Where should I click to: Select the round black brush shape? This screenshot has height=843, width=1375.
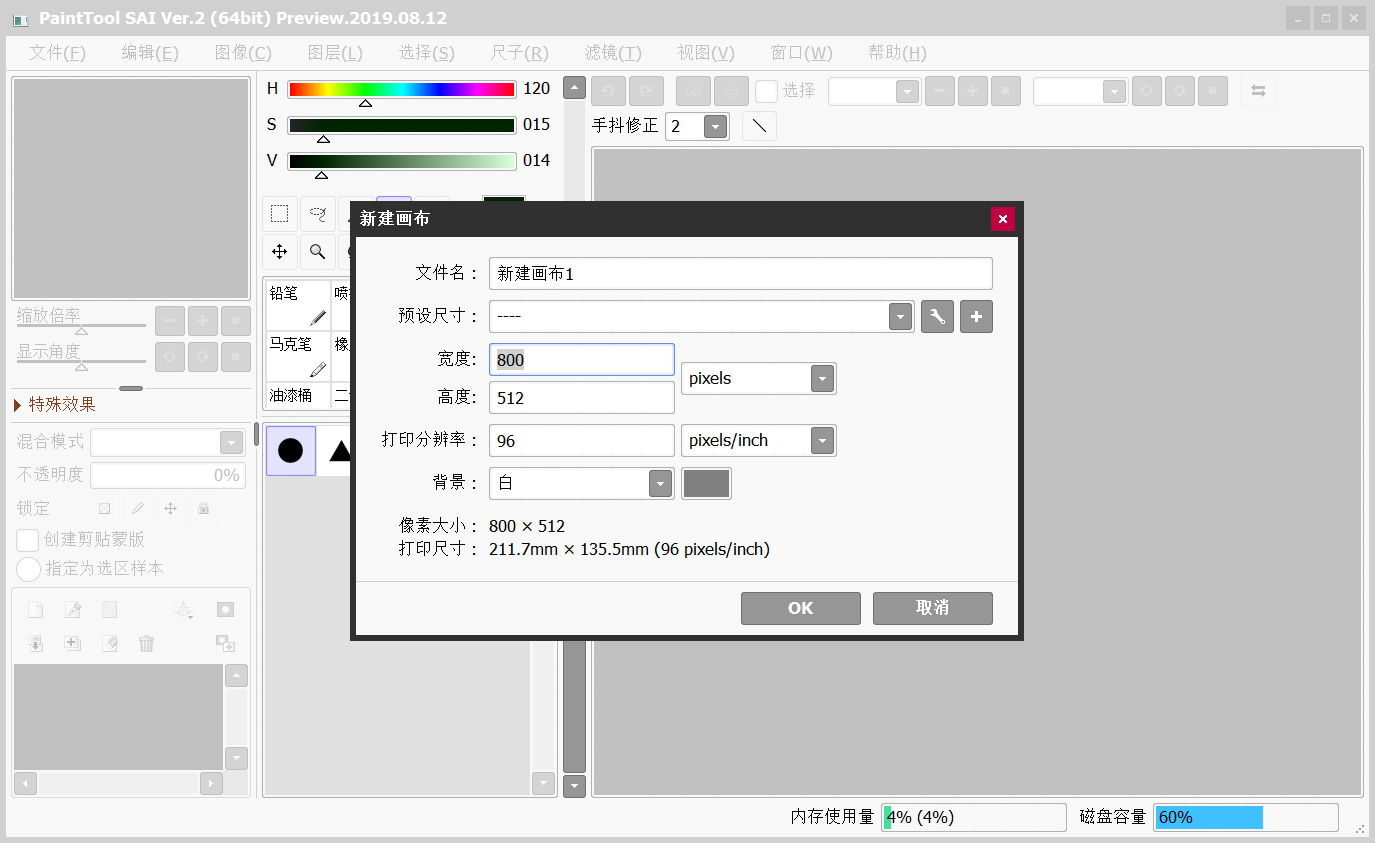click(x=291, y=451)
